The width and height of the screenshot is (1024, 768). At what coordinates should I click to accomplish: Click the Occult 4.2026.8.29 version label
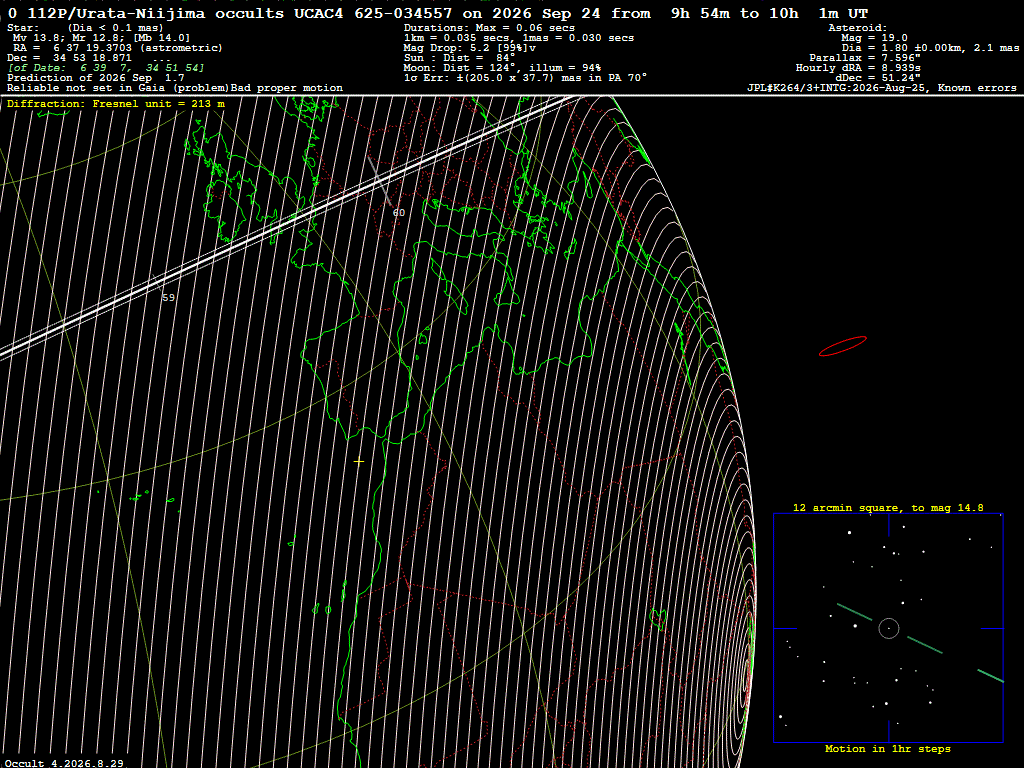point(64,763)
